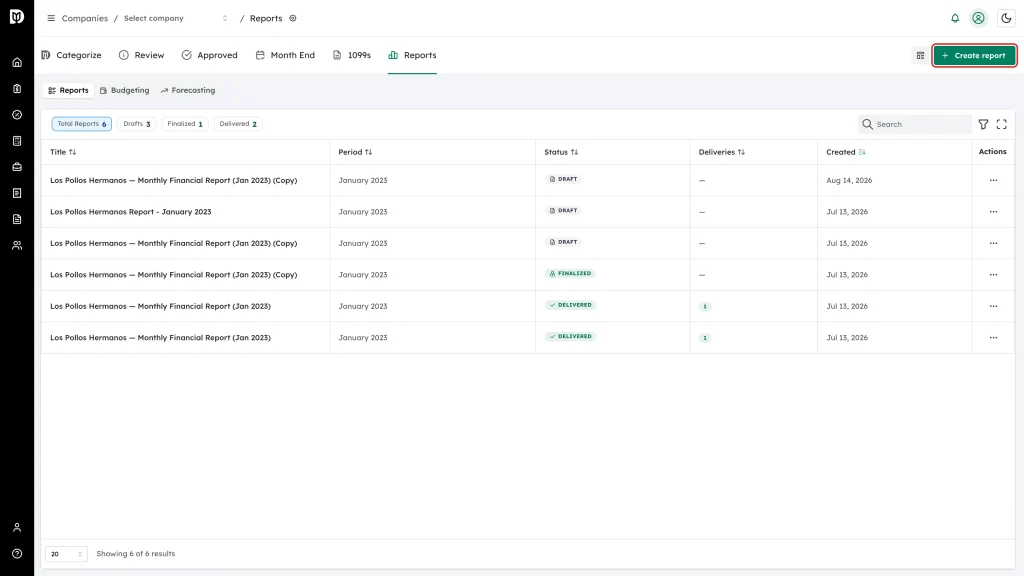Image resolution: width=1024 pixels, height=576 pixels.
Task: Open the compass icon in sidebar
Action: click(x=17, y=115)
